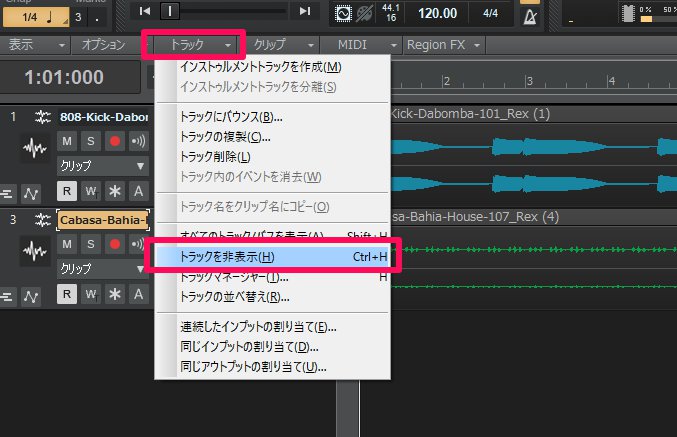
Task: Click measure 3 on the time ruler
Action: pyautogui.click(x=529, y=81)
